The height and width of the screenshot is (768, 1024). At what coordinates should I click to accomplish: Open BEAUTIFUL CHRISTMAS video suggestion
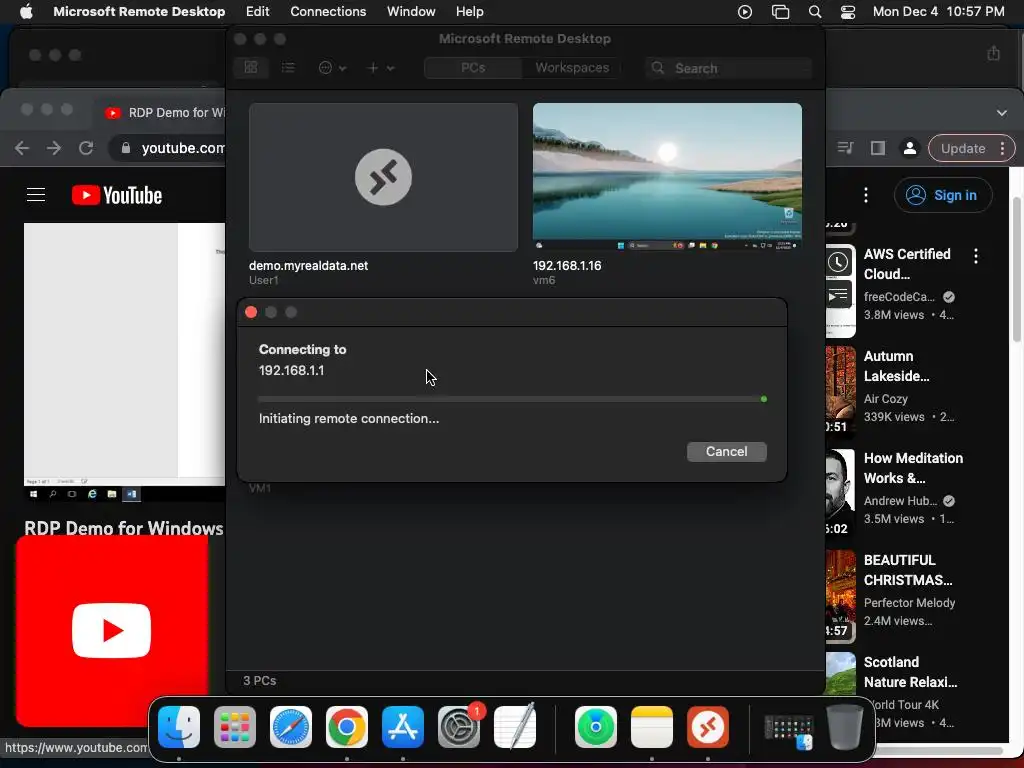pyautogui.click(x=908, y=569)
